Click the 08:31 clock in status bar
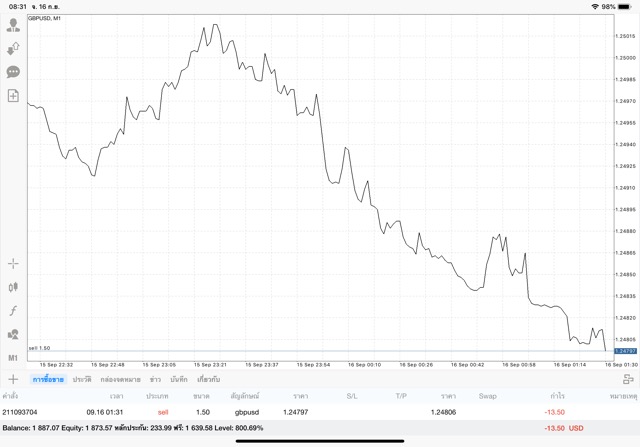The height and width of the screenshot is (447, 640). point(18,7)
